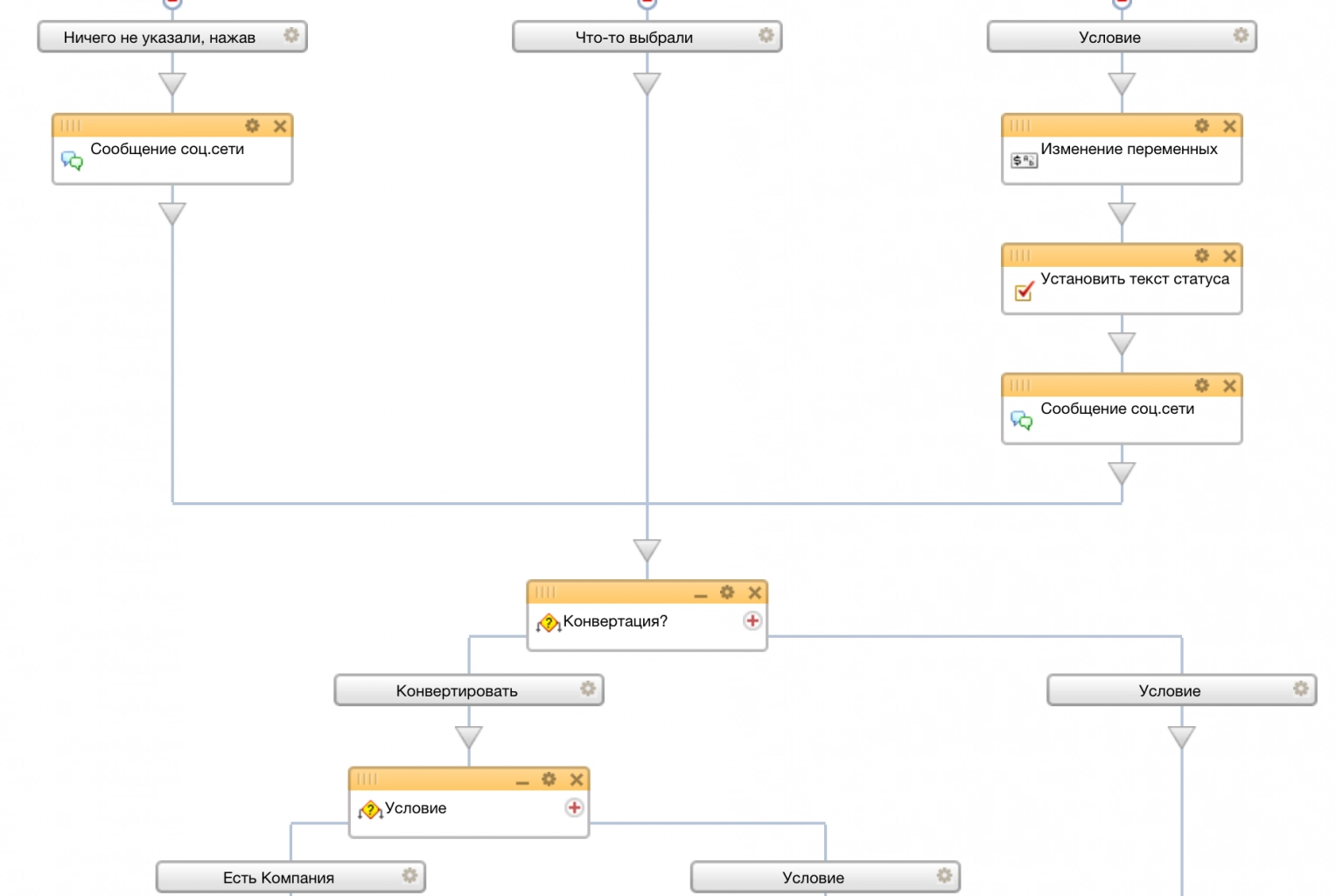Open gear on 'Конвертировать' branch header

[x=588, y=689]
